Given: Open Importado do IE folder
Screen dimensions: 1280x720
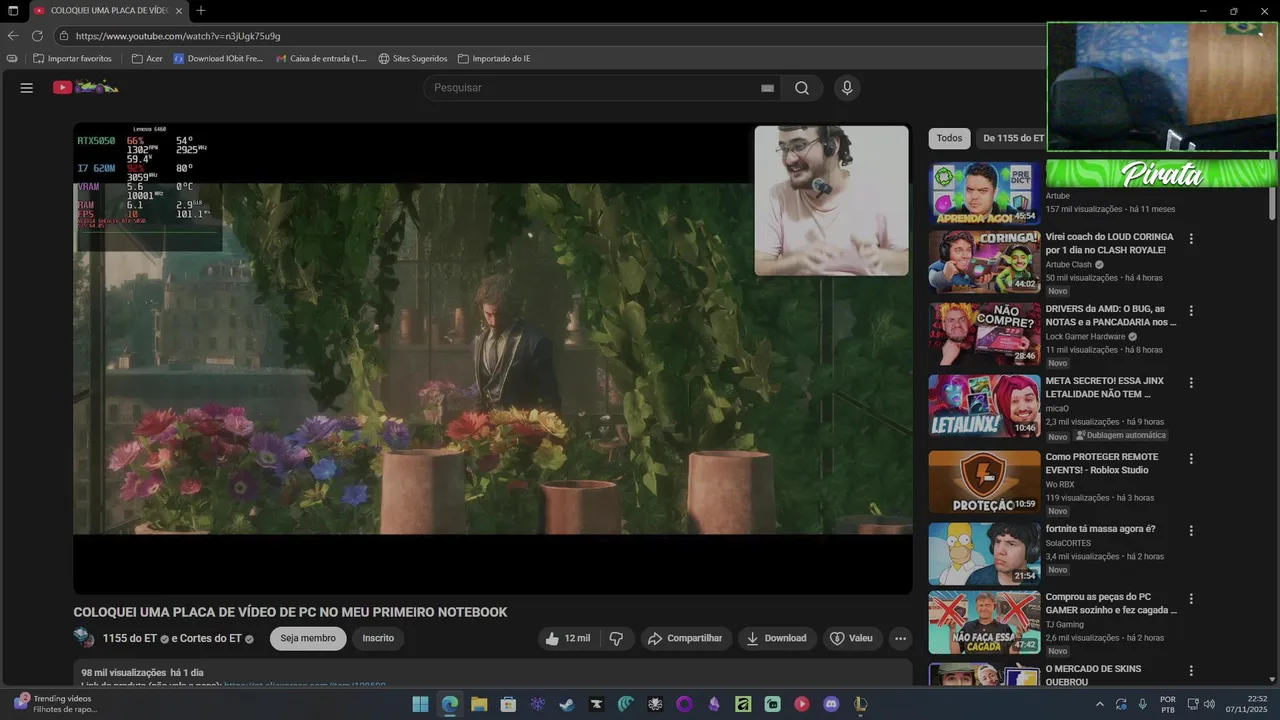Looking at the screenshot, I should pos(494,59).
